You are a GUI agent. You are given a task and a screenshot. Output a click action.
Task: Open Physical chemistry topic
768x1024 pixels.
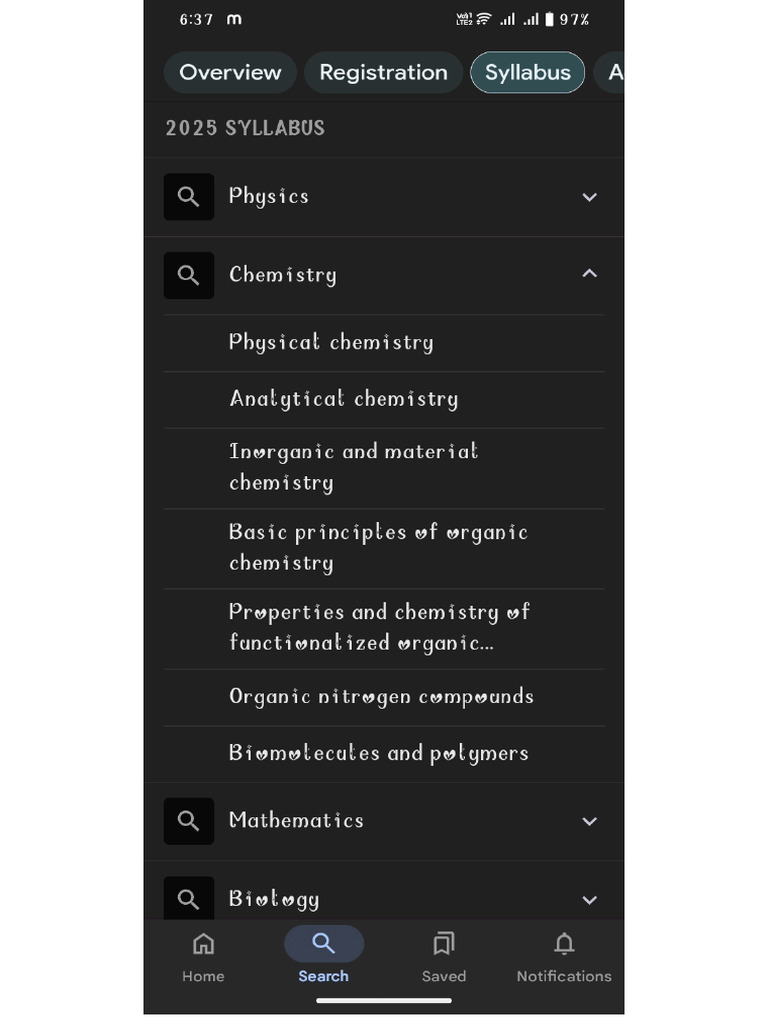[x=331, y=343]
